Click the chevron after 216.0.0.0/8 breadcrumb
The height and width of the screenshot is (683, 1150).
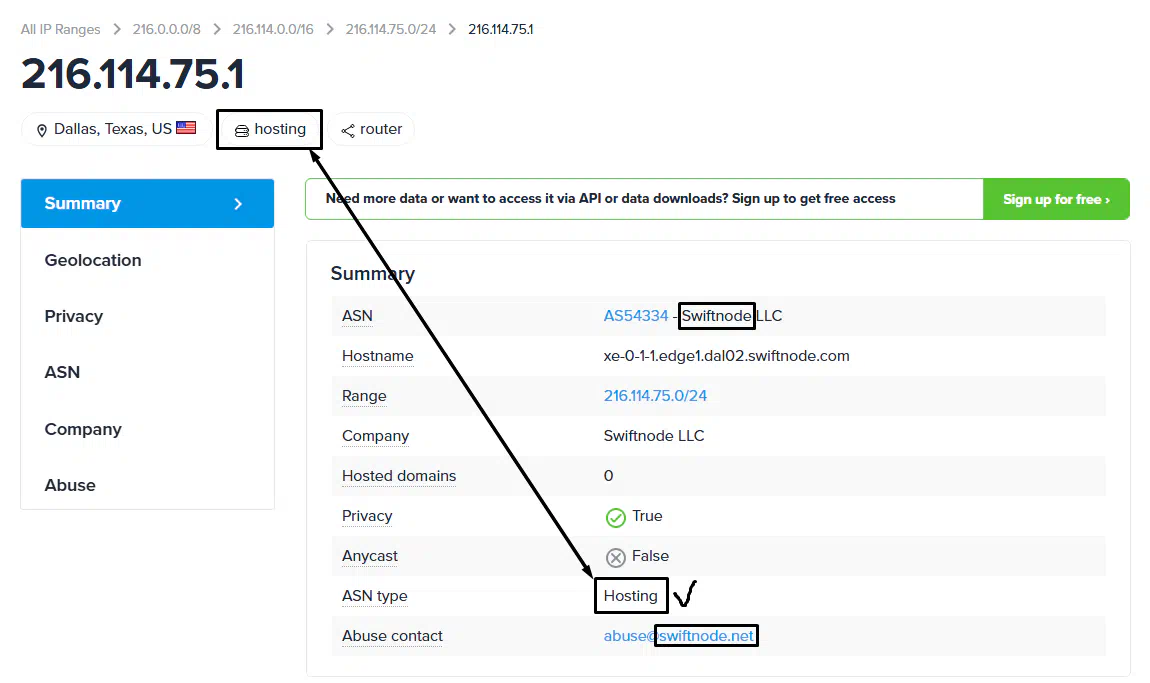pyautogui.click(x=217, y=29)
